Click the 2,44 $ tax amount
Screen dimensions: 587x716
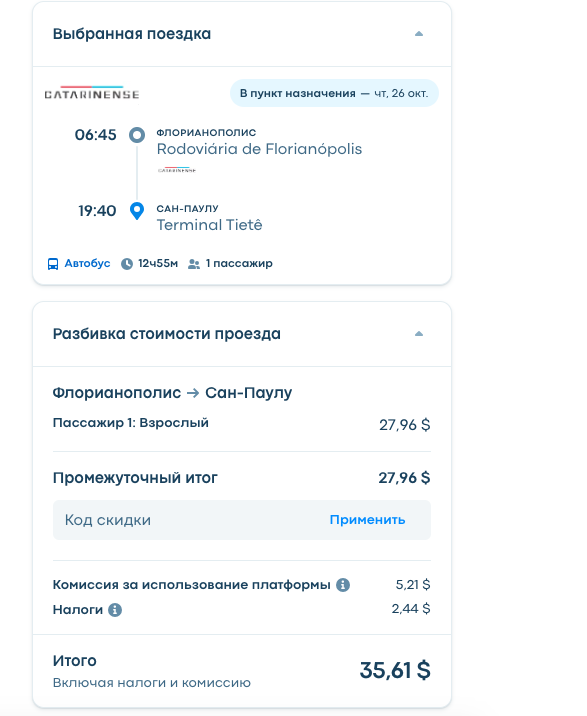[x=411, y=609]
